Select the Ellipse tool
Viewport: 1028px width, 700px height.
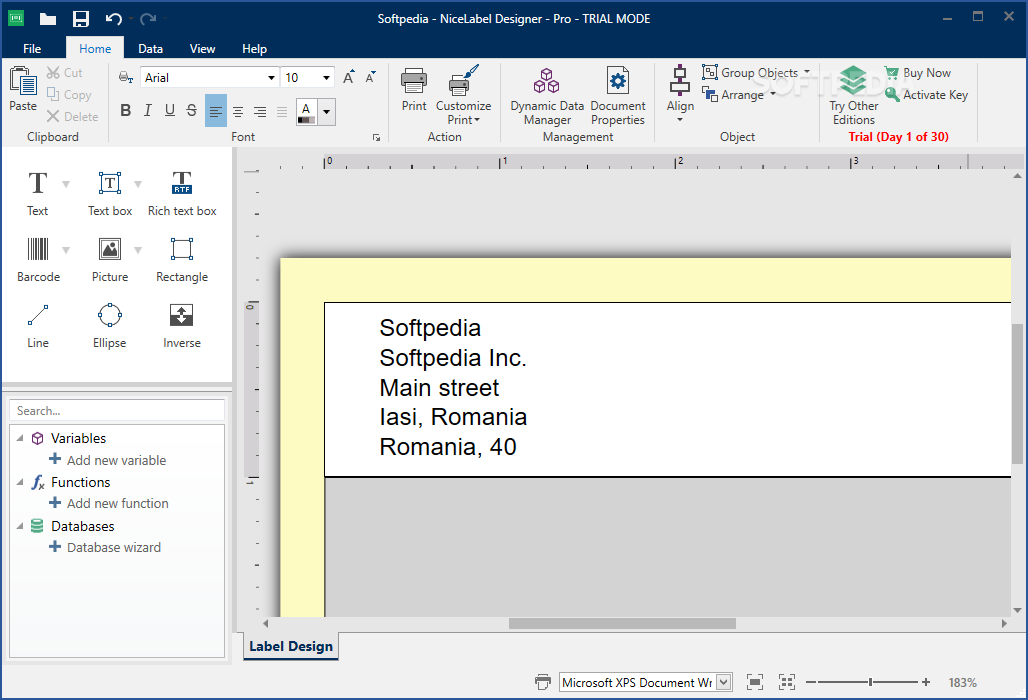tap(109, 325)
